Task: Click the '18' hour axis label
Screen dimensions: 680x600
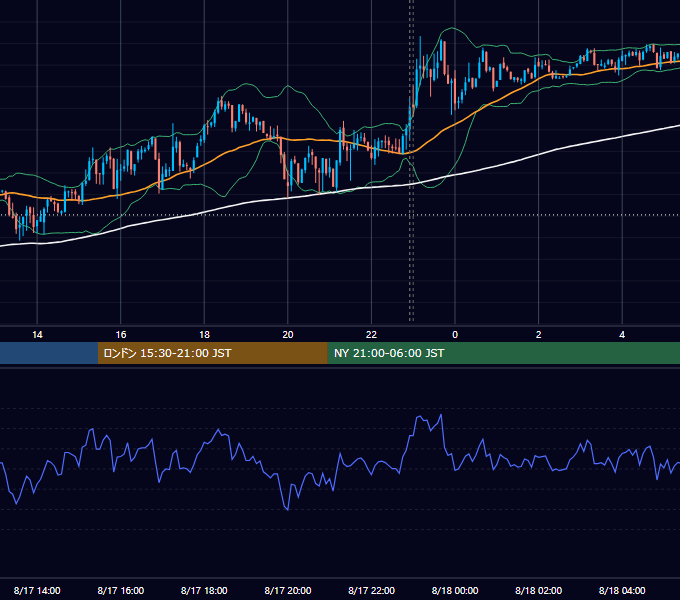Action: tap(204, 335)
